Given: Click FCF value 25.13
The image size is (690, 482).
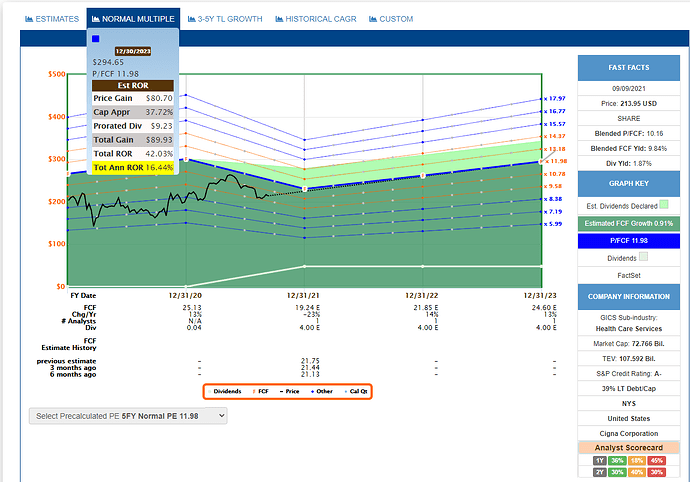Looking at the screenshot, I should 192,308.
